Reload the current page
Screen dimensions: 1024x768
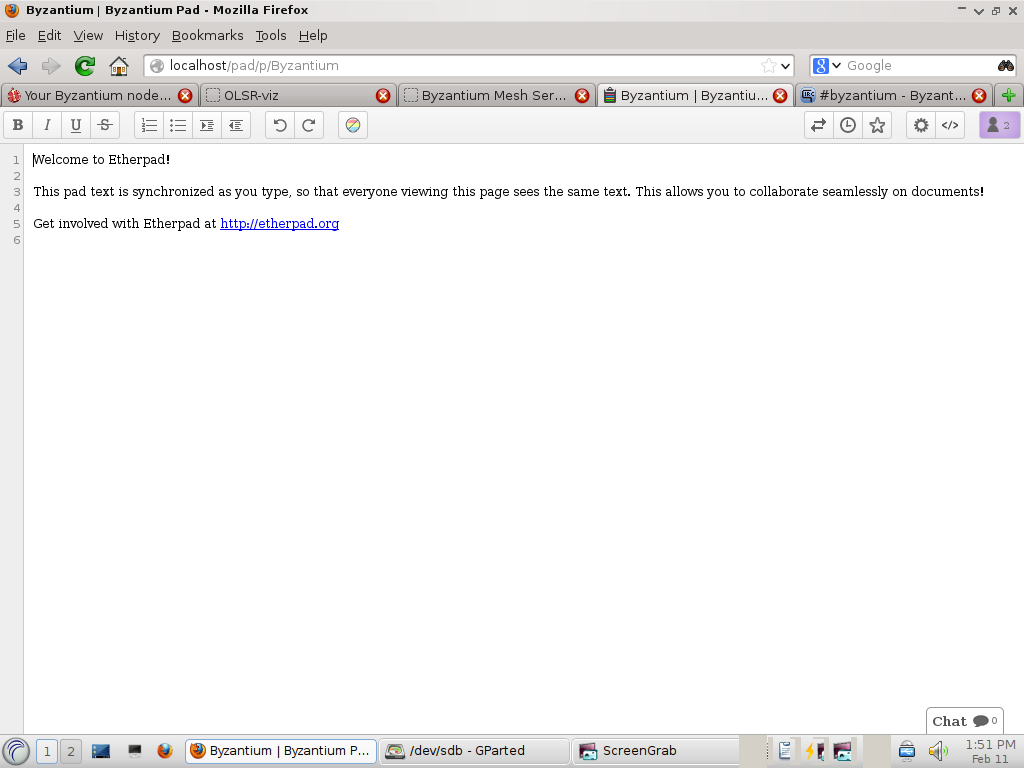pyautogui.click(x=85, y=65)
